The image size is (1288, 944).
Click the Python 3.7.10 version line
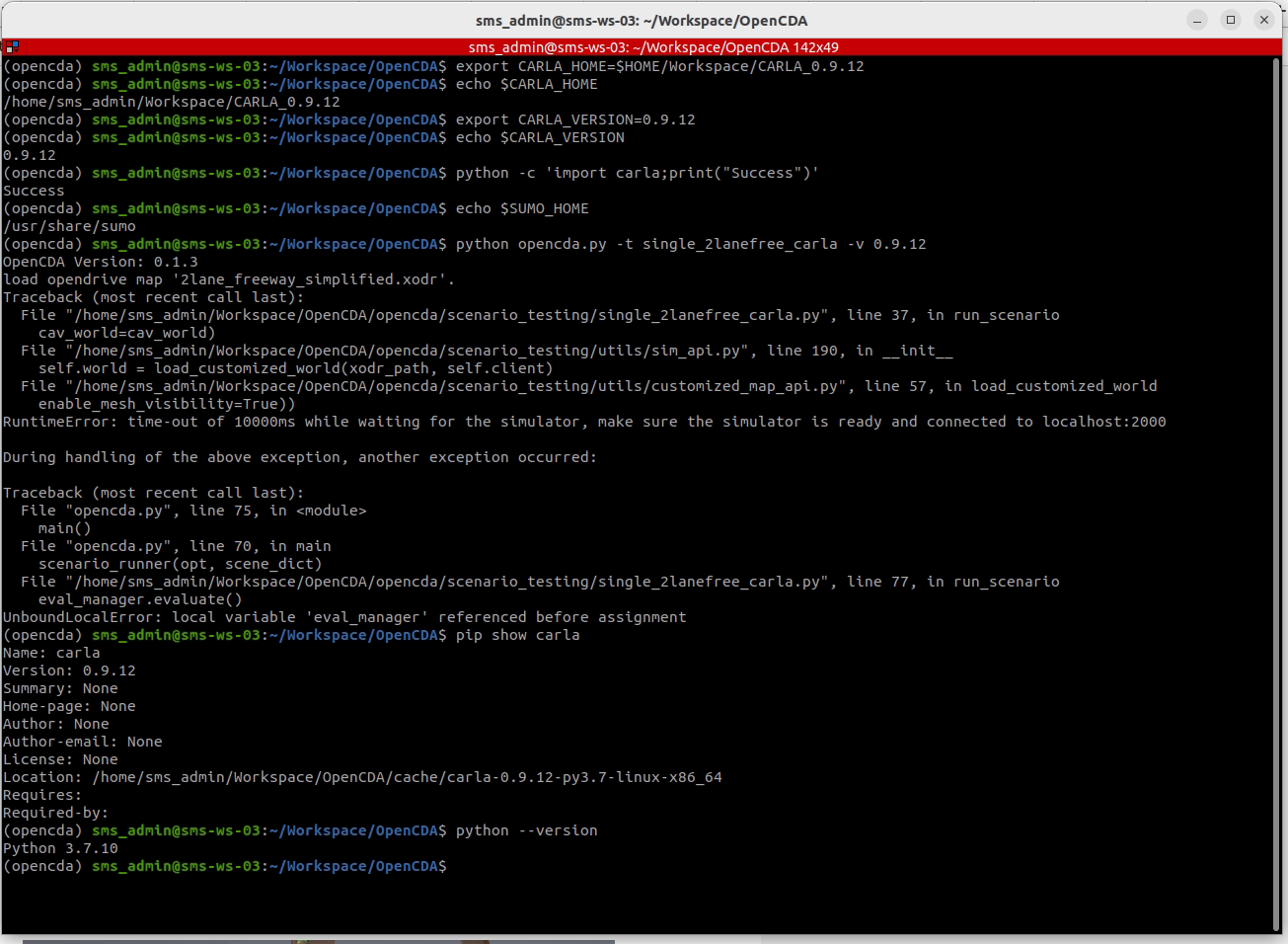pyautogui.click(x=58, y=848)
